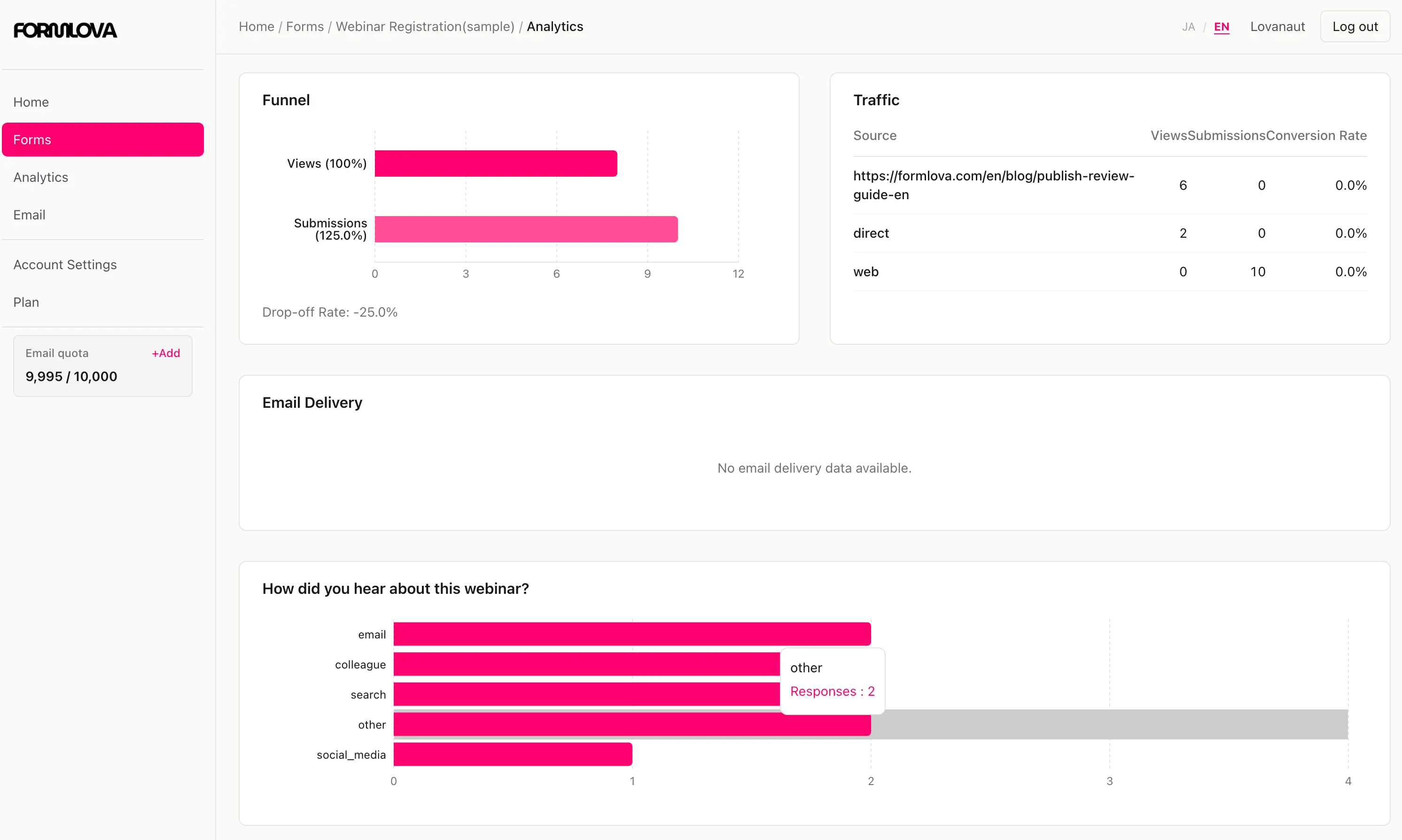Open Analytics in the sidebar
This screenshot has height=840, width=1402.
coord(41,177)
